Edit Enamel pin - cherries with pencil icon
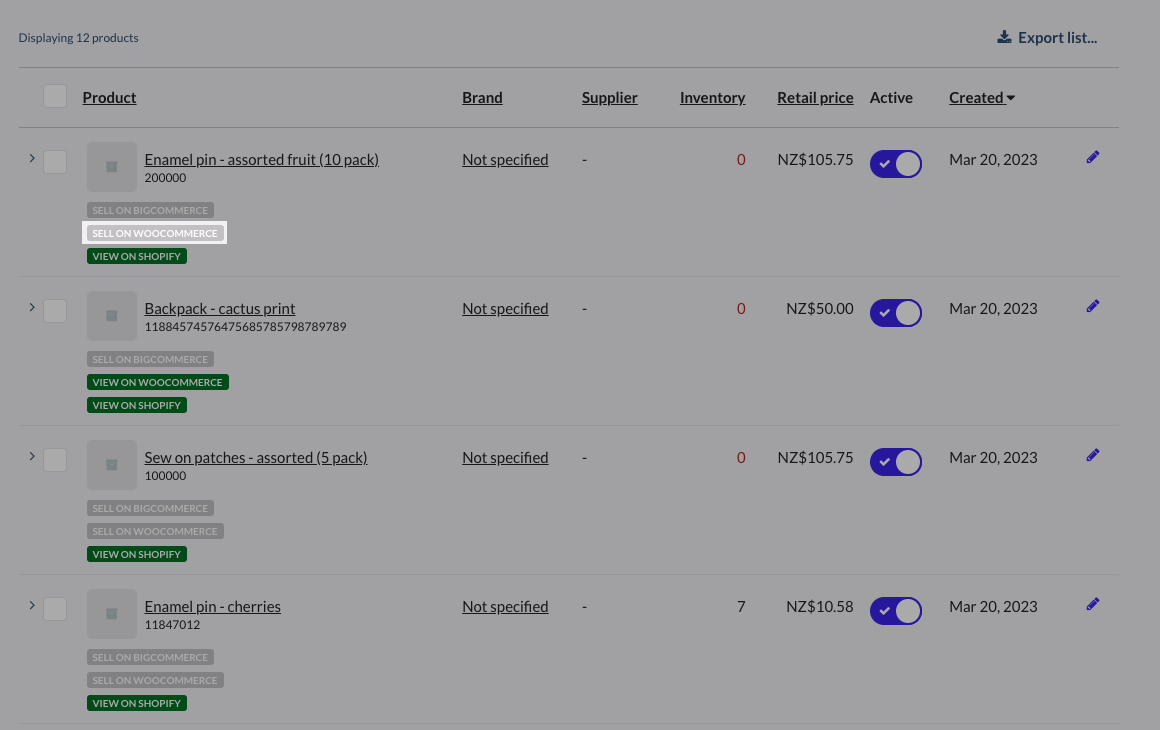Viewport: 1160px width, 730px height. pos(1092,603)
